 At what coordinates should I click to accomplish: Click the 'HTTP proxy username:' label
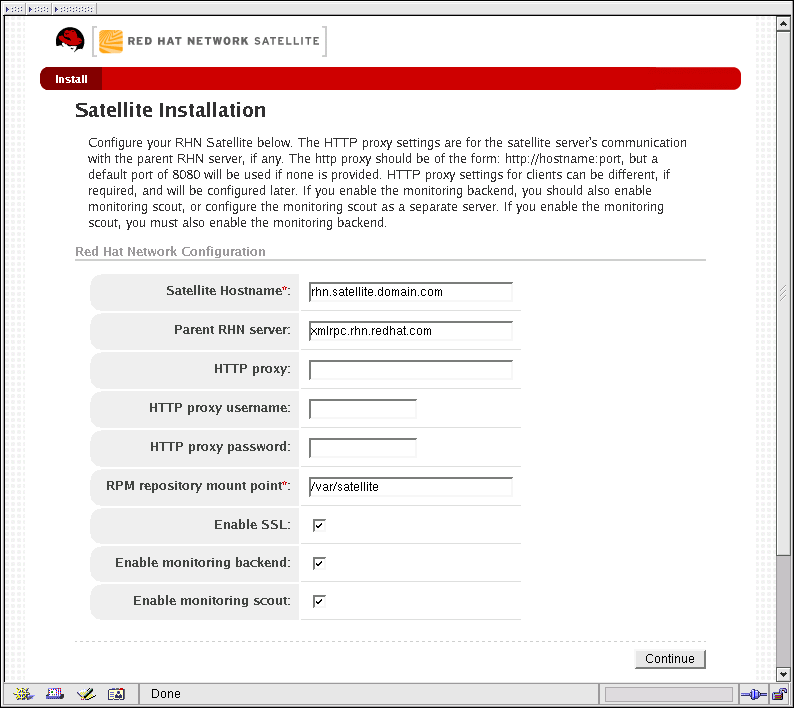click(220, 408)
